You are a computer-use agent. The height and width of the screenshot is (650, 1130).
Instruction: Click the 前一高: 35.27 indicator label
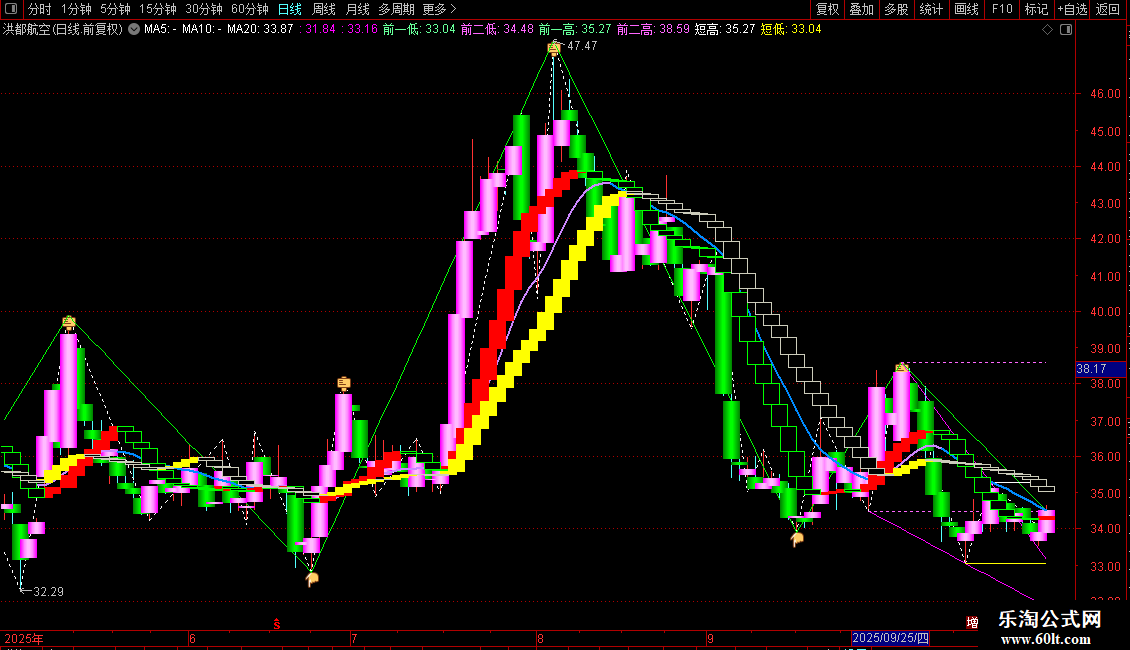(x=575, y=29)
